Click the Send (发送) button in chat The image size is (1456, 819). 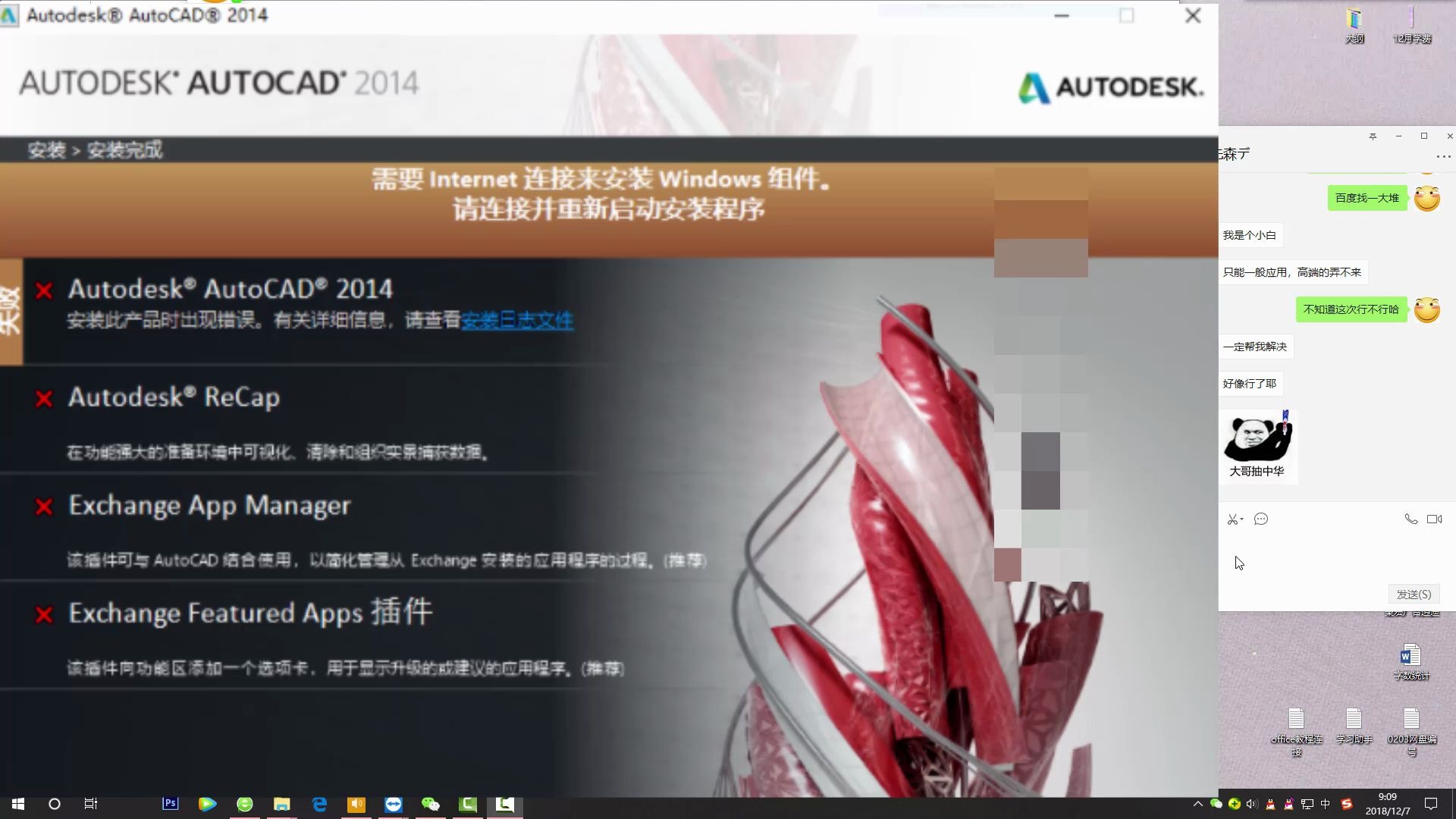coord(1414,595)
